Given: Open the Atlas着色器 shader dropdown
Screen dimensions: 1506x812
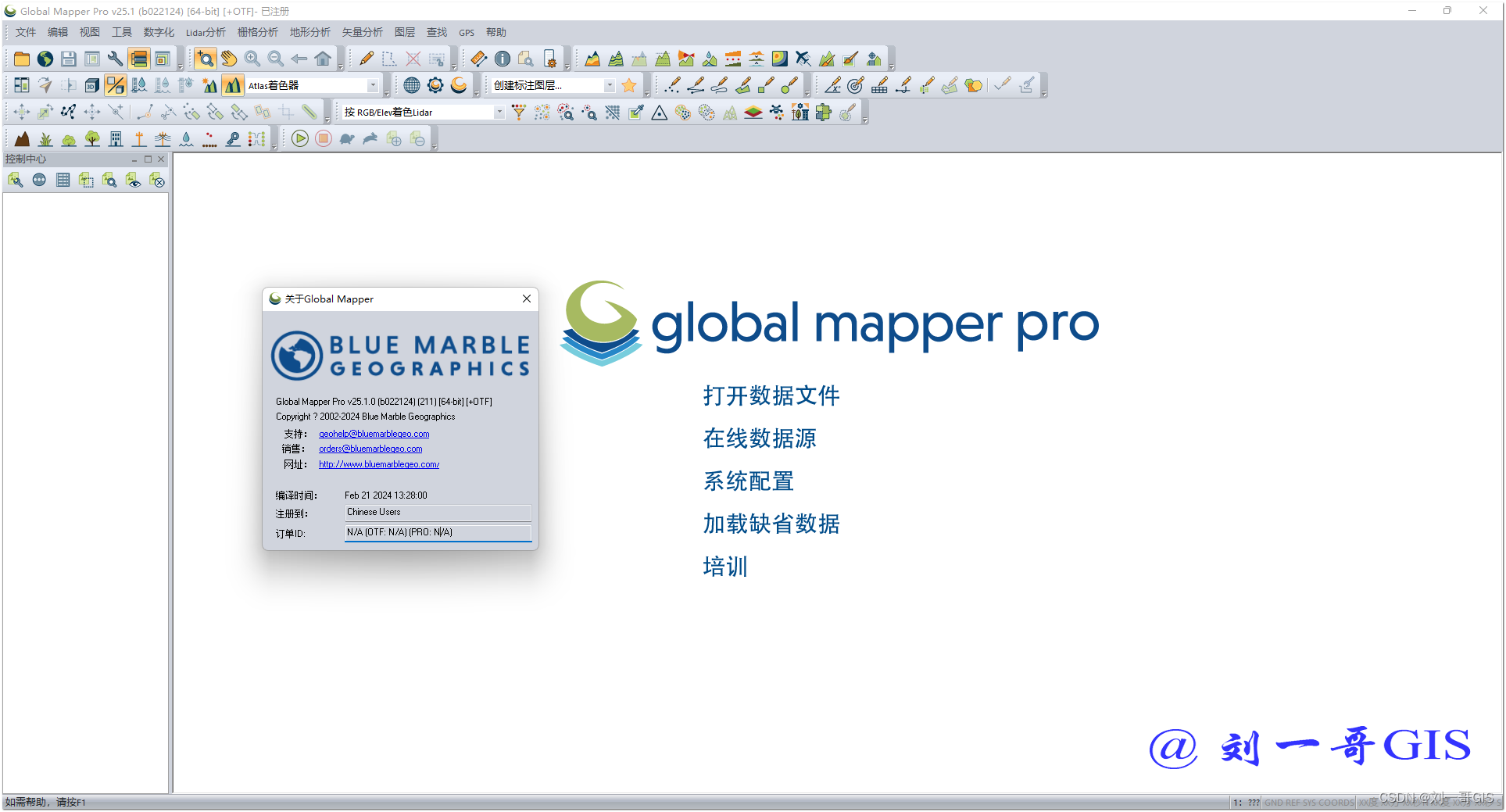Looking at the screenshot, I should click(x=373, y=84).
